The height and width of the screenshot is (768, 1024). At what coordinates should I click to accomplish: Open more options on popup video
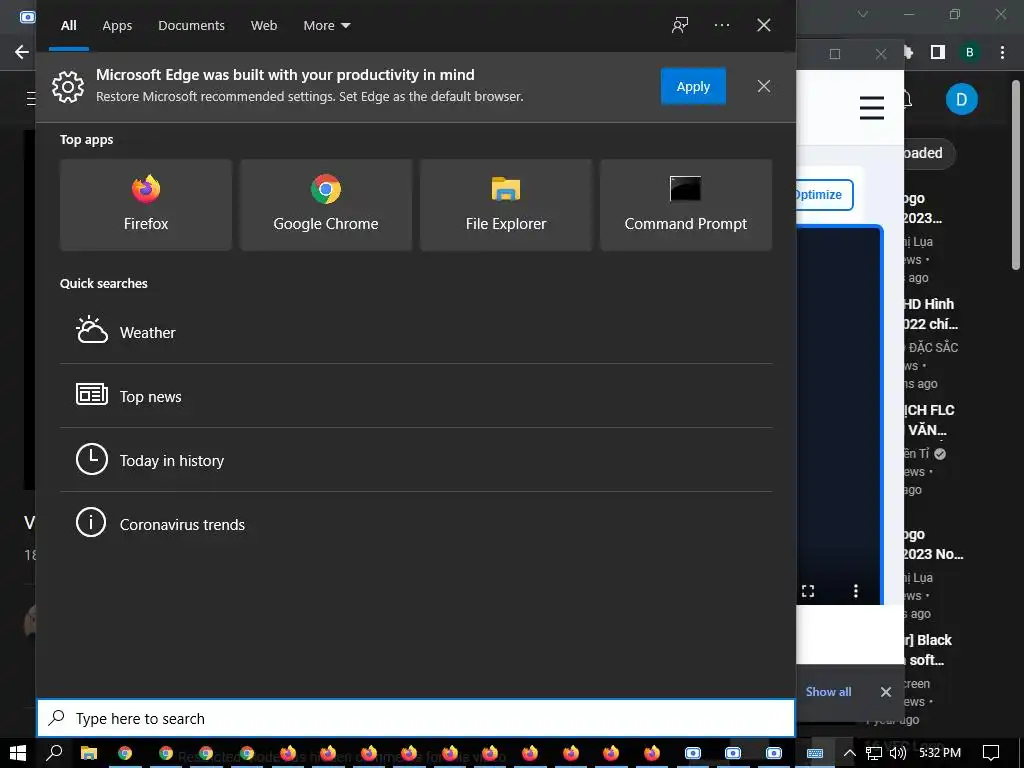pyautogui.click(x=856, y=591)
